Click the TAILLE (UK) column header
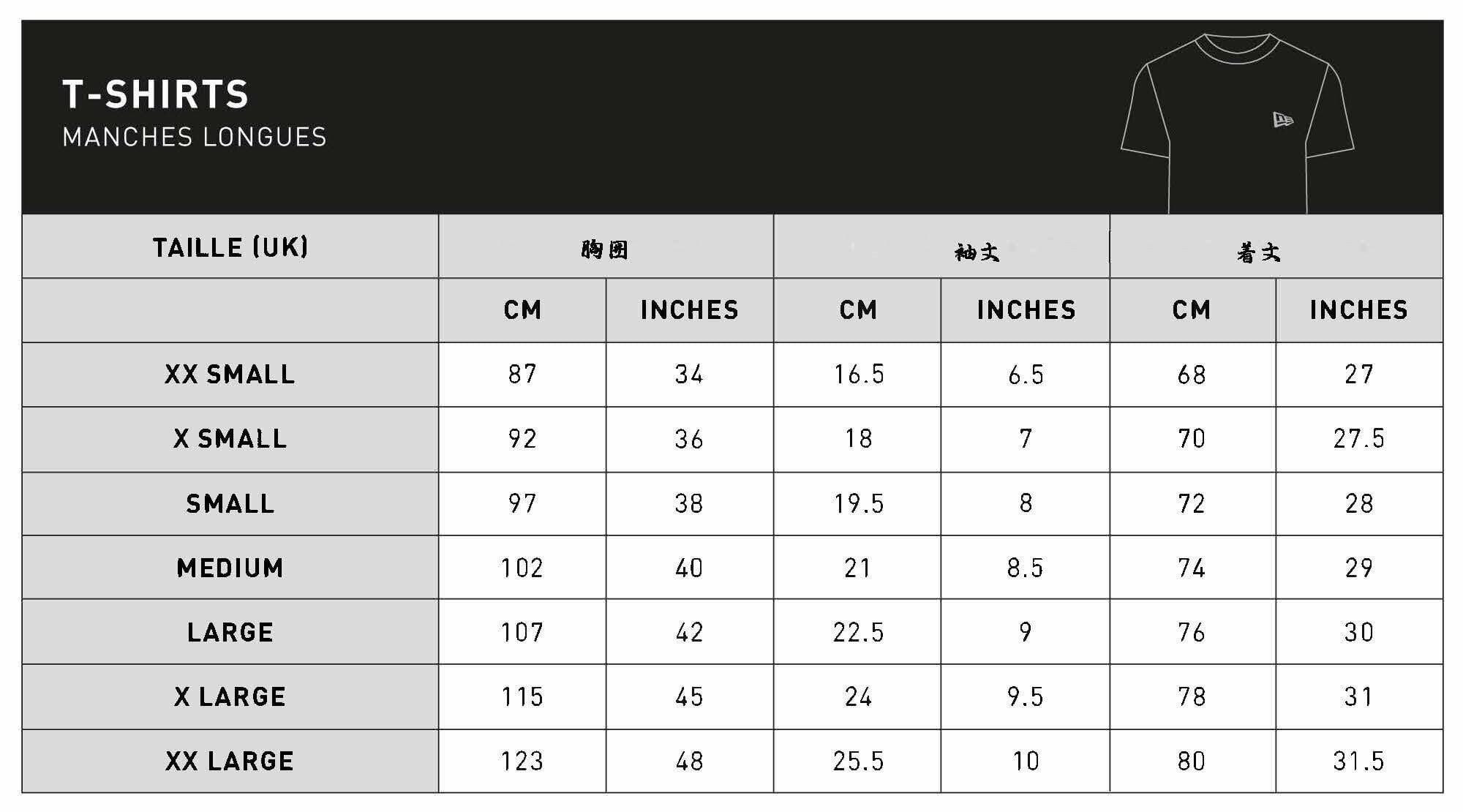This screenshot has height=812, width=1463. [230, 247]
